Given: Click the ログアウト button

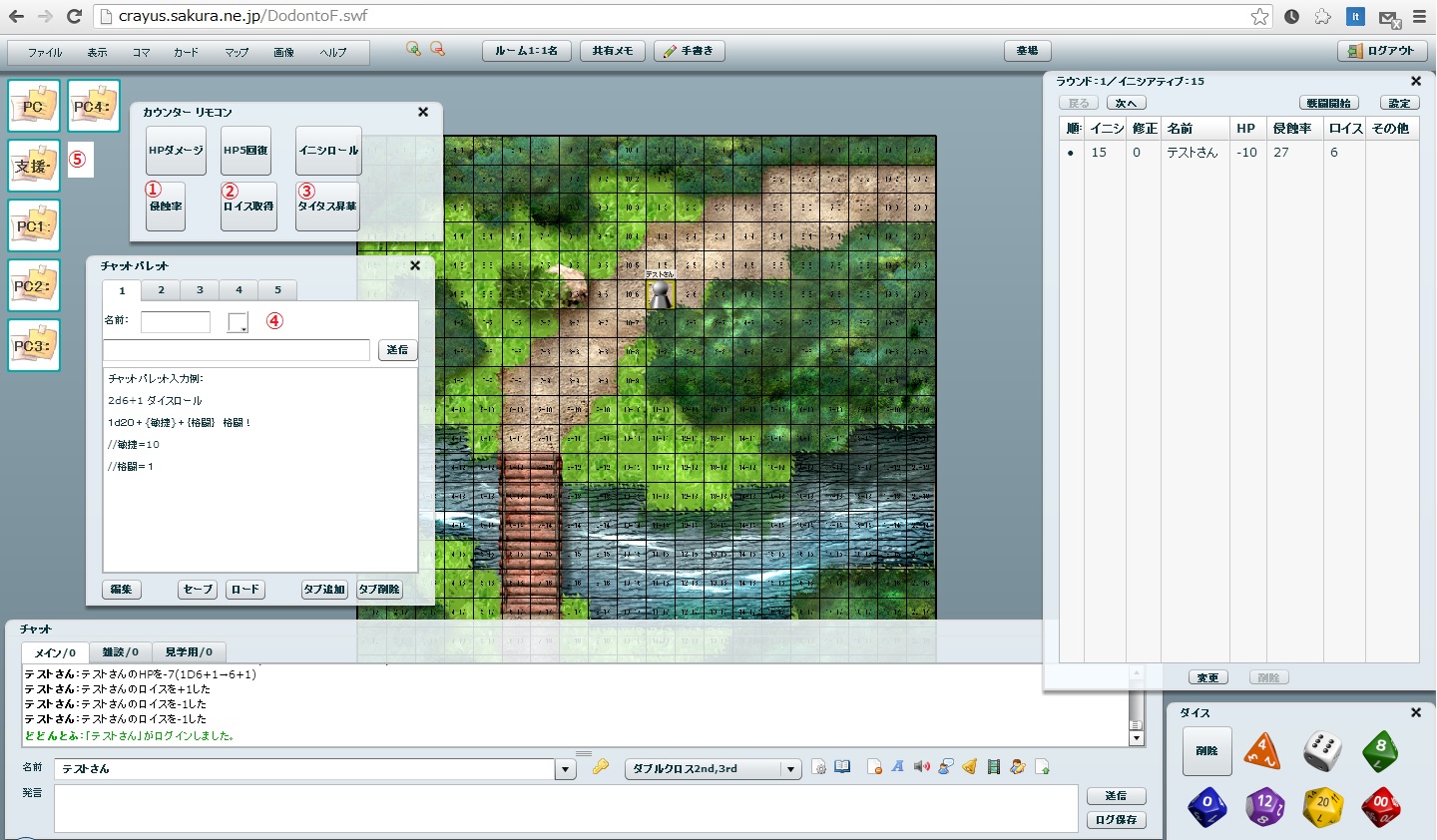Looking at the screenshot, I should click(x=1381, y=51).
